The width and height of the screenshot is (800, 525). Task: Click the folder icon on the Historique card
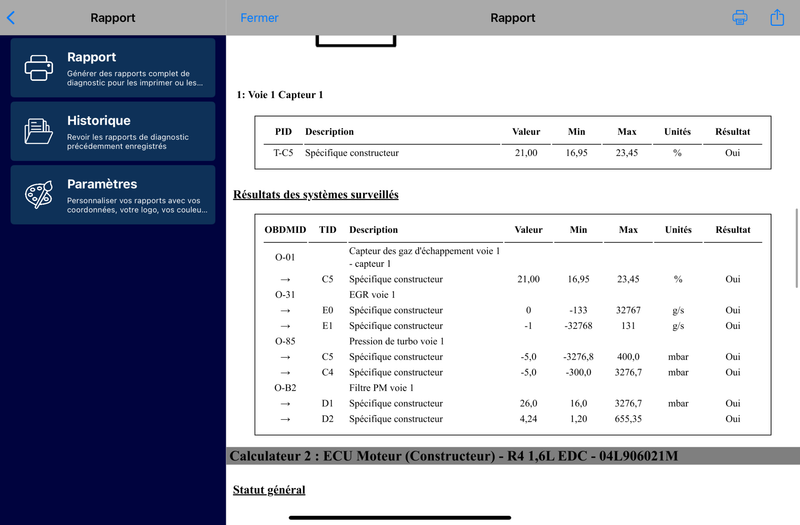(39, 131)
